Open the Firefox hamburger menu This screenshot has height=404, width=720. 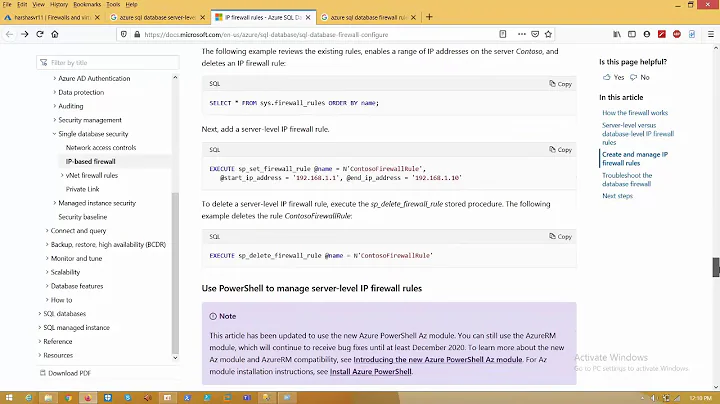[710, 34]
